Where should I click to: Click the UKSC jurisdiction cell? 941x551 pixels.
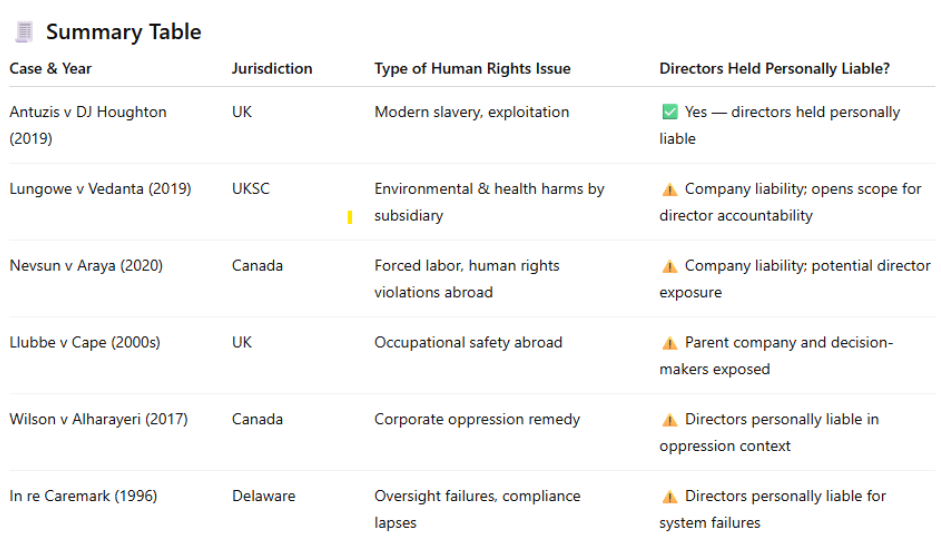tap(250, 189)
